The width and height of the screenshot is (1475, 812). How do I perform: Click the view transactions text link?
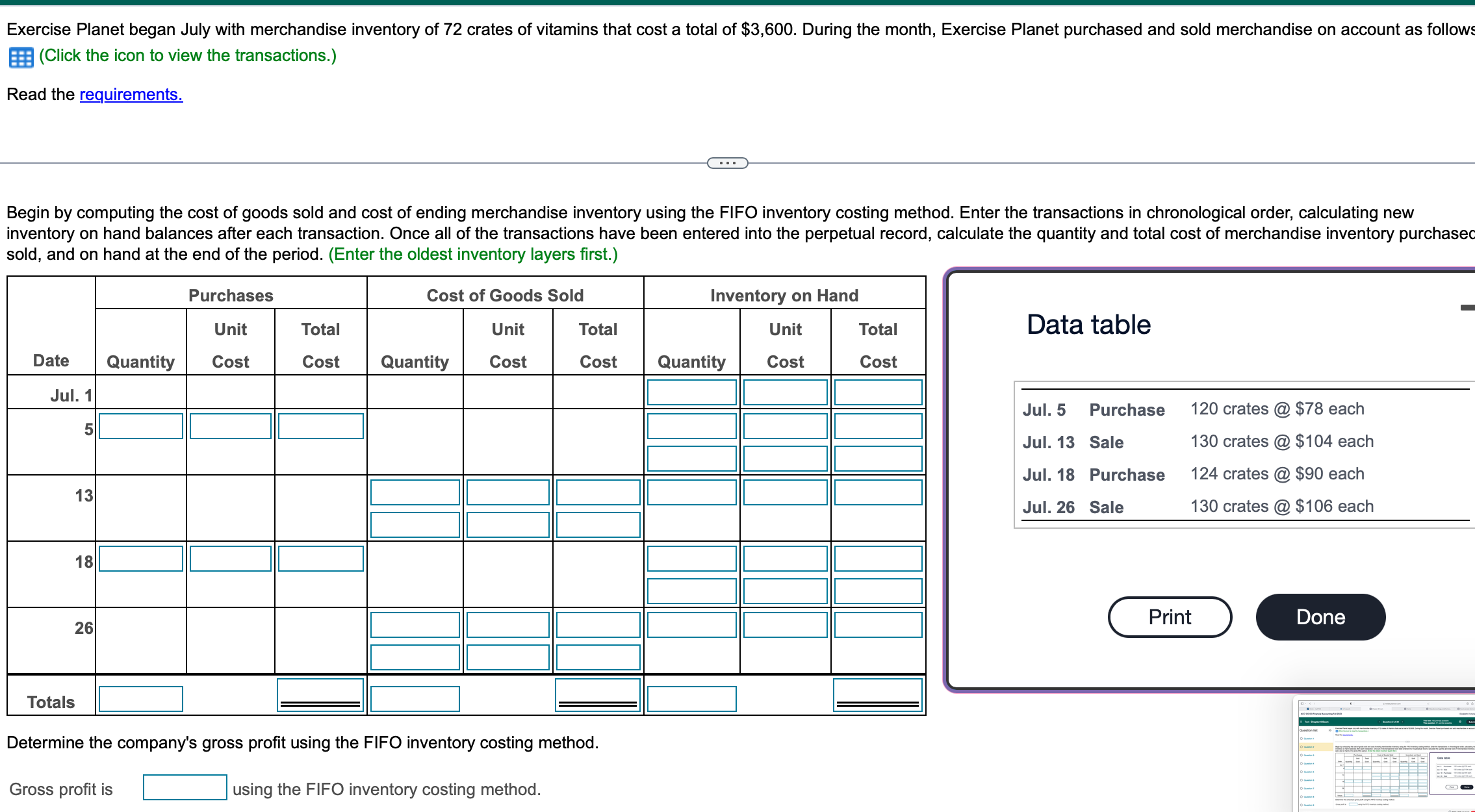click(188, 56)
